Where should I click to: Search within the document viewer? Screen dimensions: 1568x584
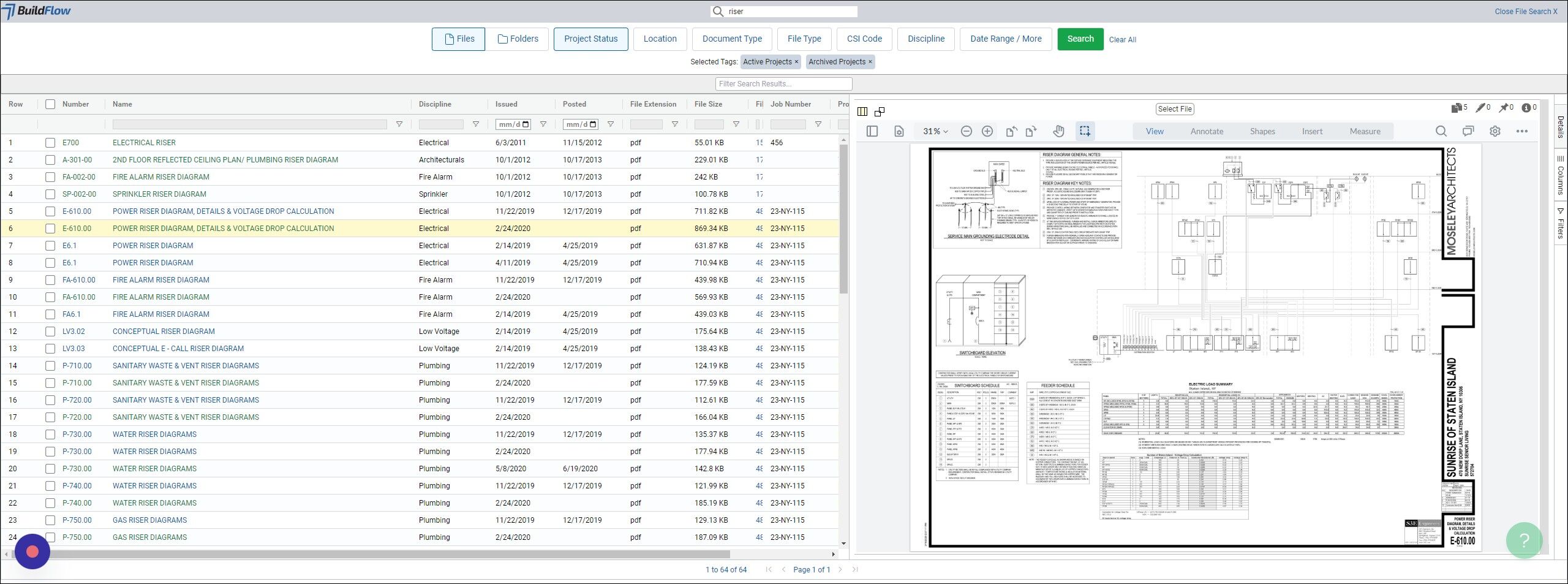[x=1441, y=131]
